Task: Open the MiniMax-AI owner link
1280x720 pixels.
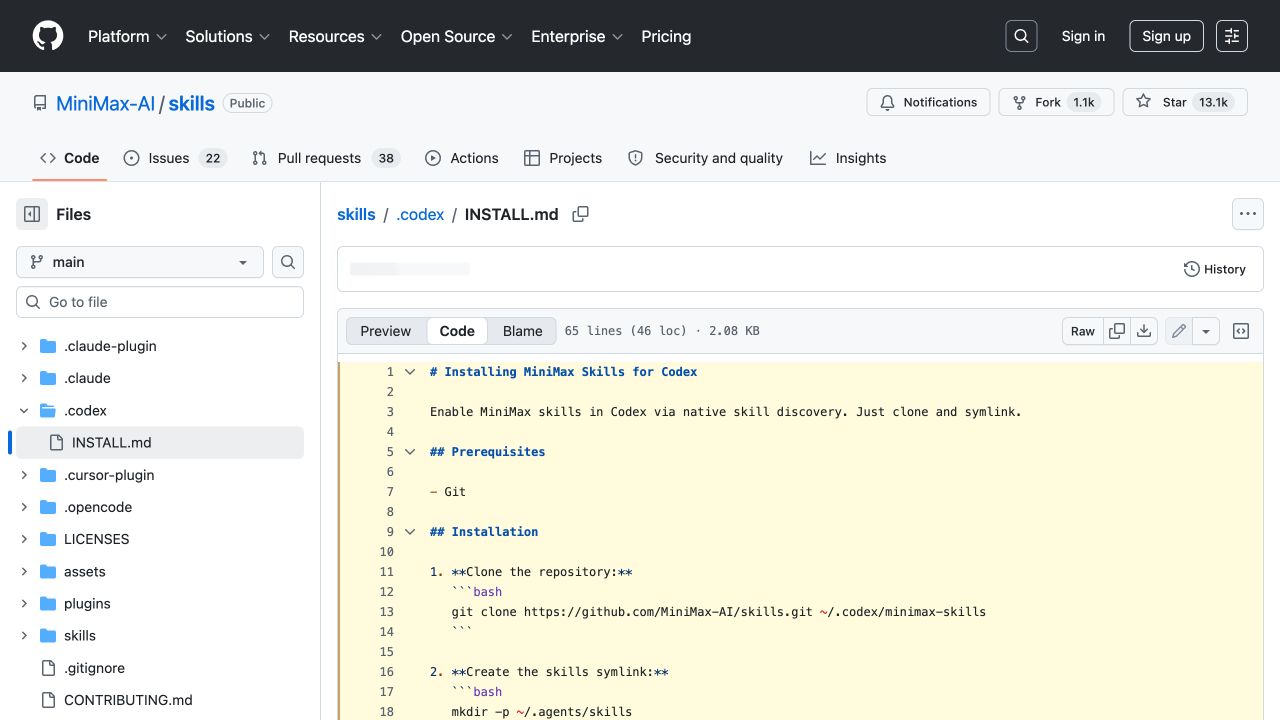Action: (106, 103)
